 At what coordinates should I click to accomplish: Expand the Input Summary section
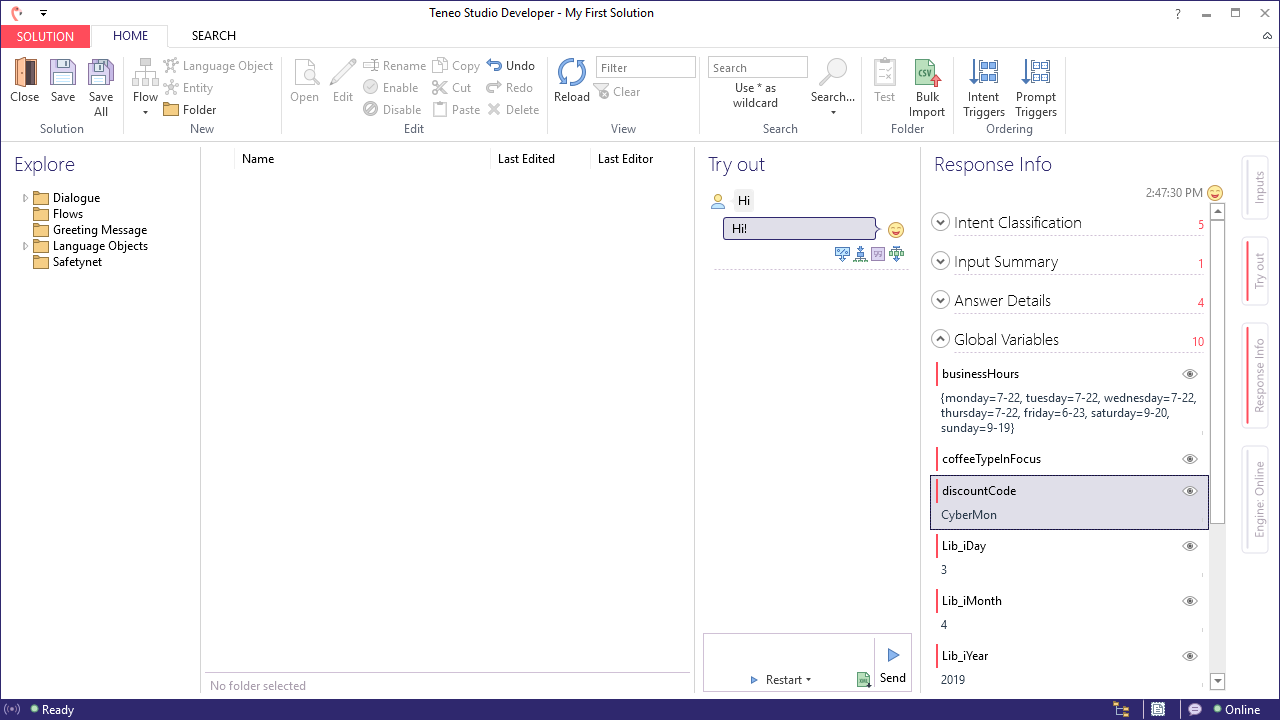pyautogui.click(x=940, y=261)
